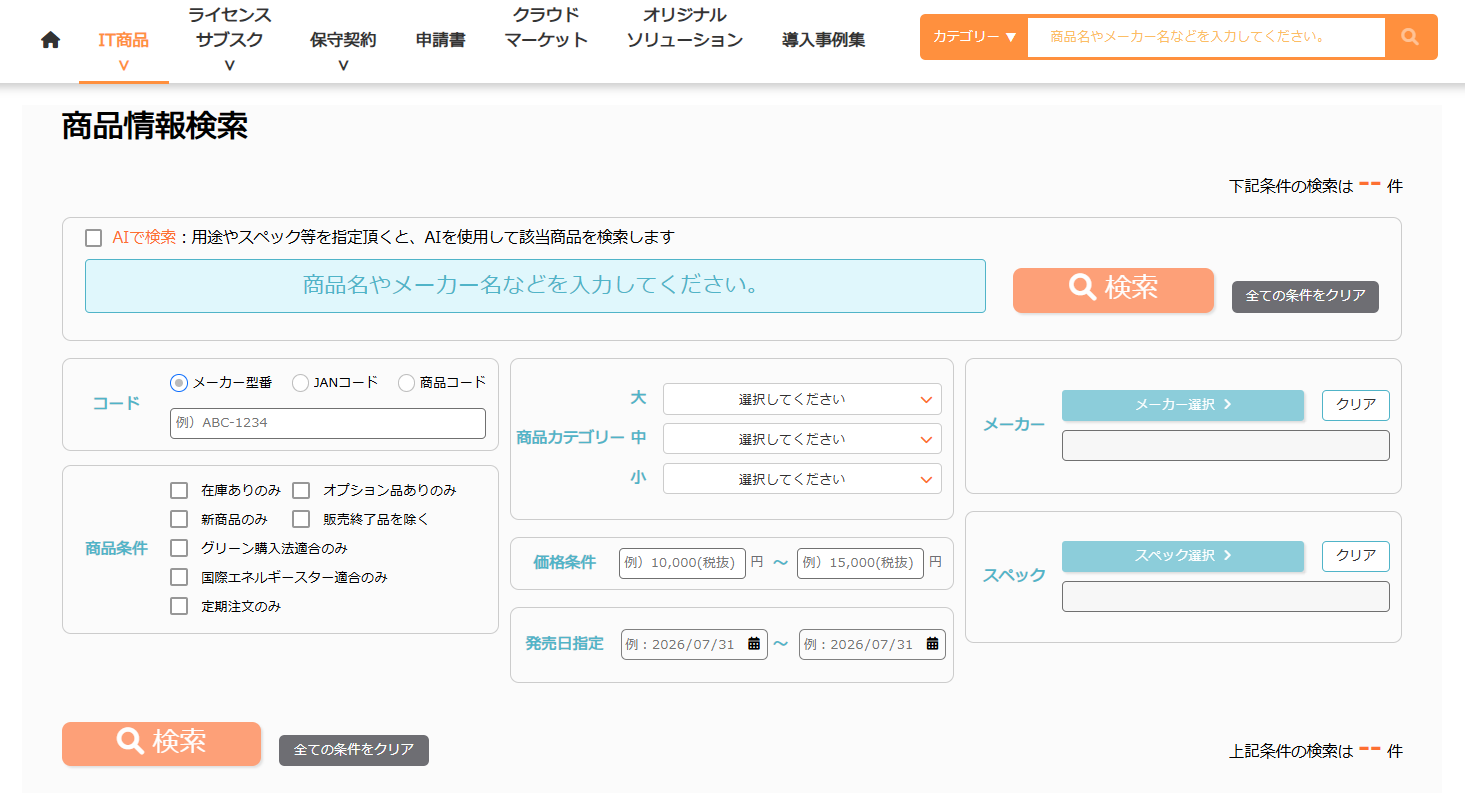1465x793 pixels.
Task: Click クリア button for メーカー
Action: click(1356, 405)
